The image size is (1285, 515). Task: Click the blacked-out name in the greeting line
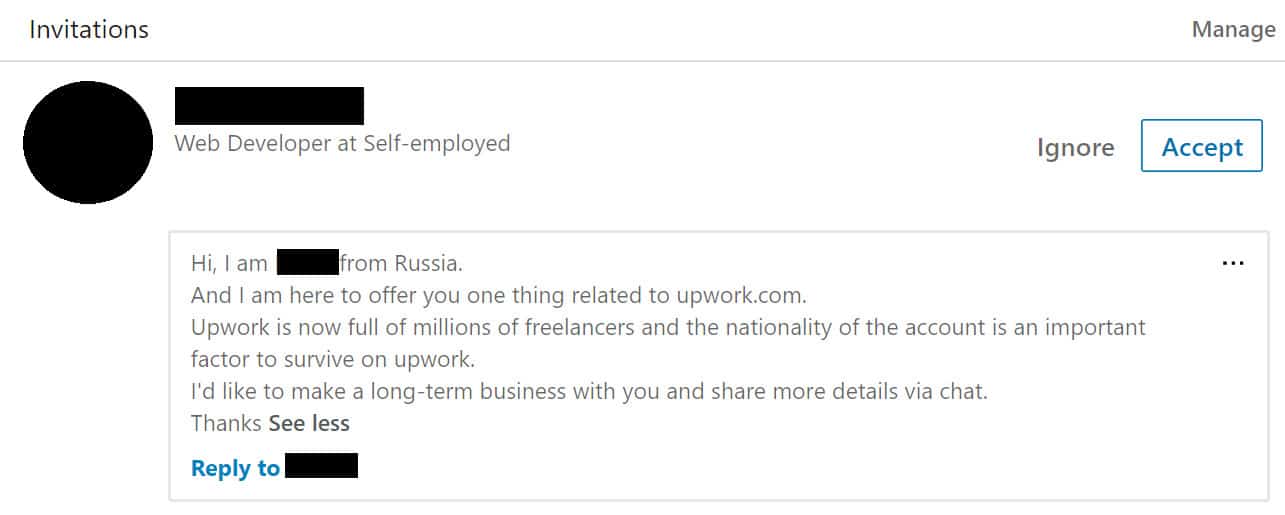tap(307, 263)
